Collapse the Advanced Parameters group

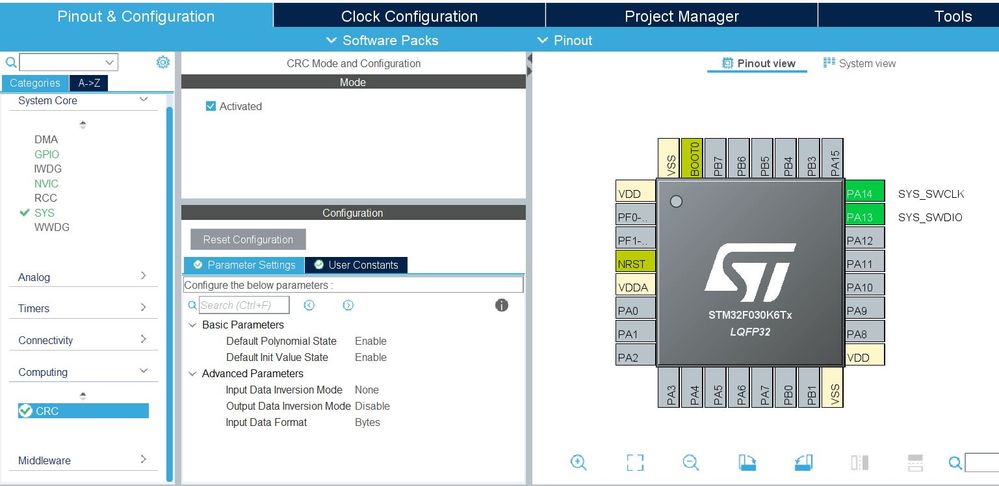(x=192, y=374)
